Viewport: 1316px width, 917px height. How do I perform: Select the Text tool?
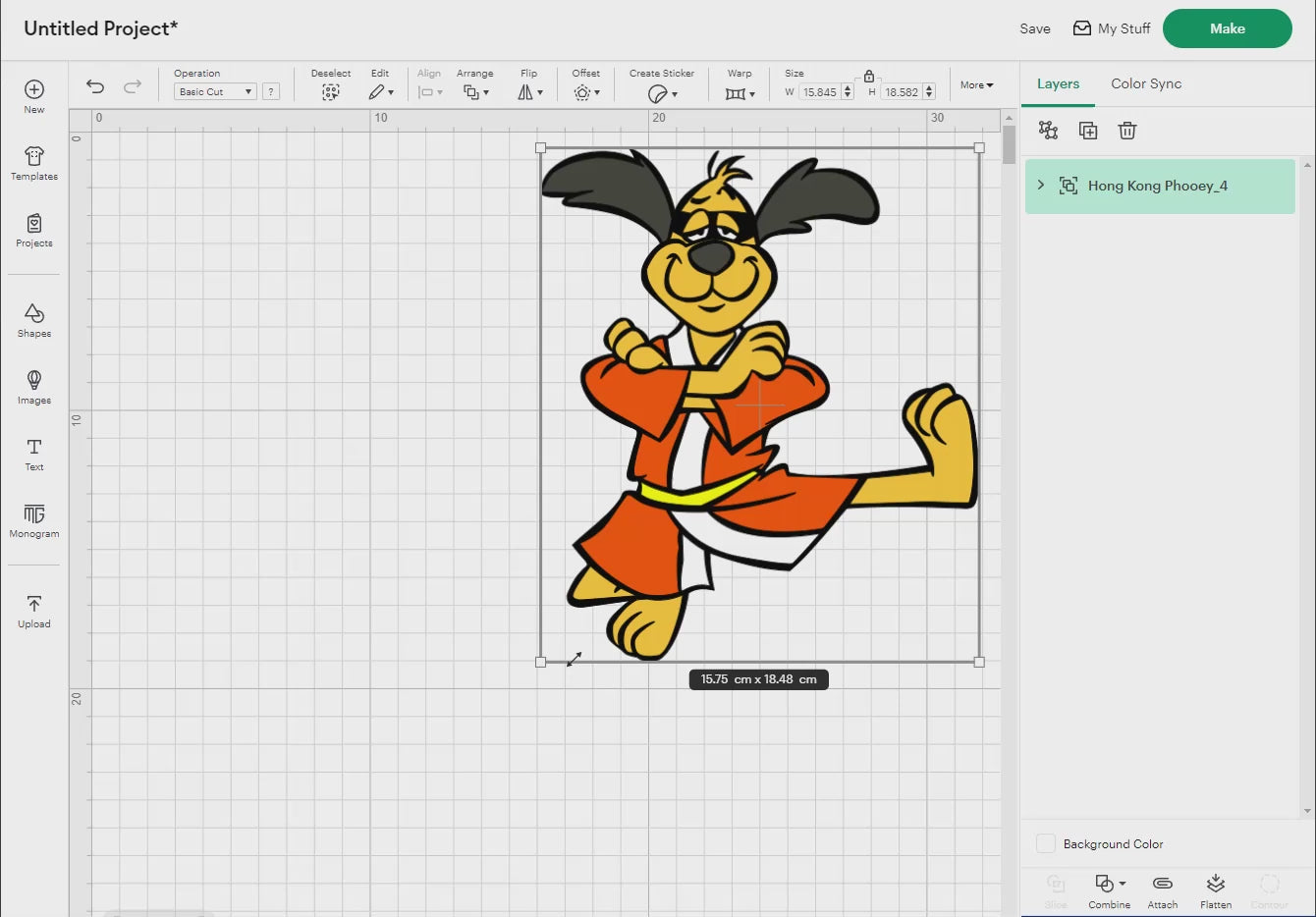[34, 454]
